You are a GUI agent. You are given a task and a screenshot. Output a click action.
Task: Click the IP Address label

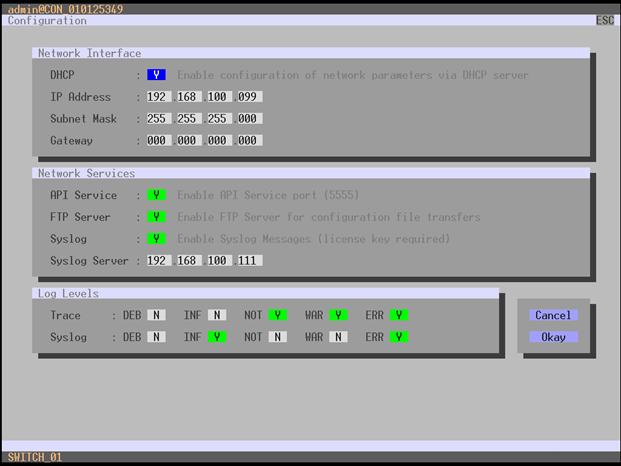pos(80,97)
